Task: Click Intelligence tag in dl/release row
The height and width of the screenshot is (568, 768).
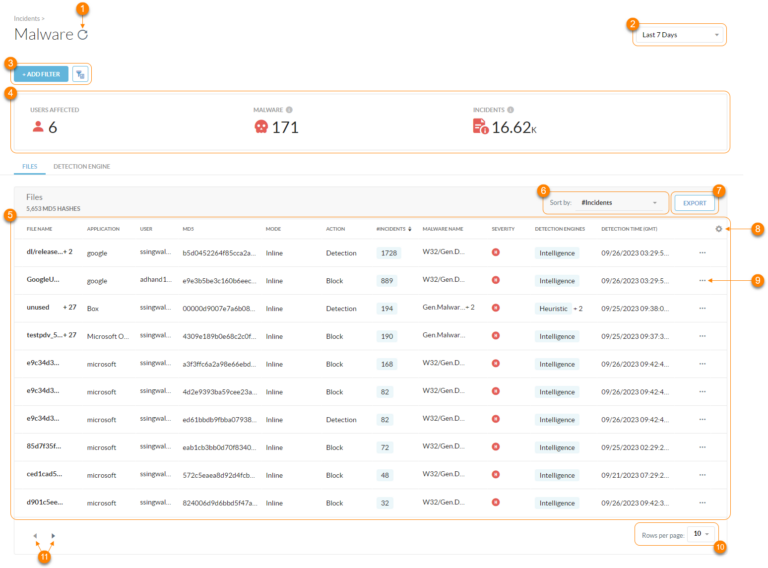Action: pyautogui.click(x=557, y=253)
